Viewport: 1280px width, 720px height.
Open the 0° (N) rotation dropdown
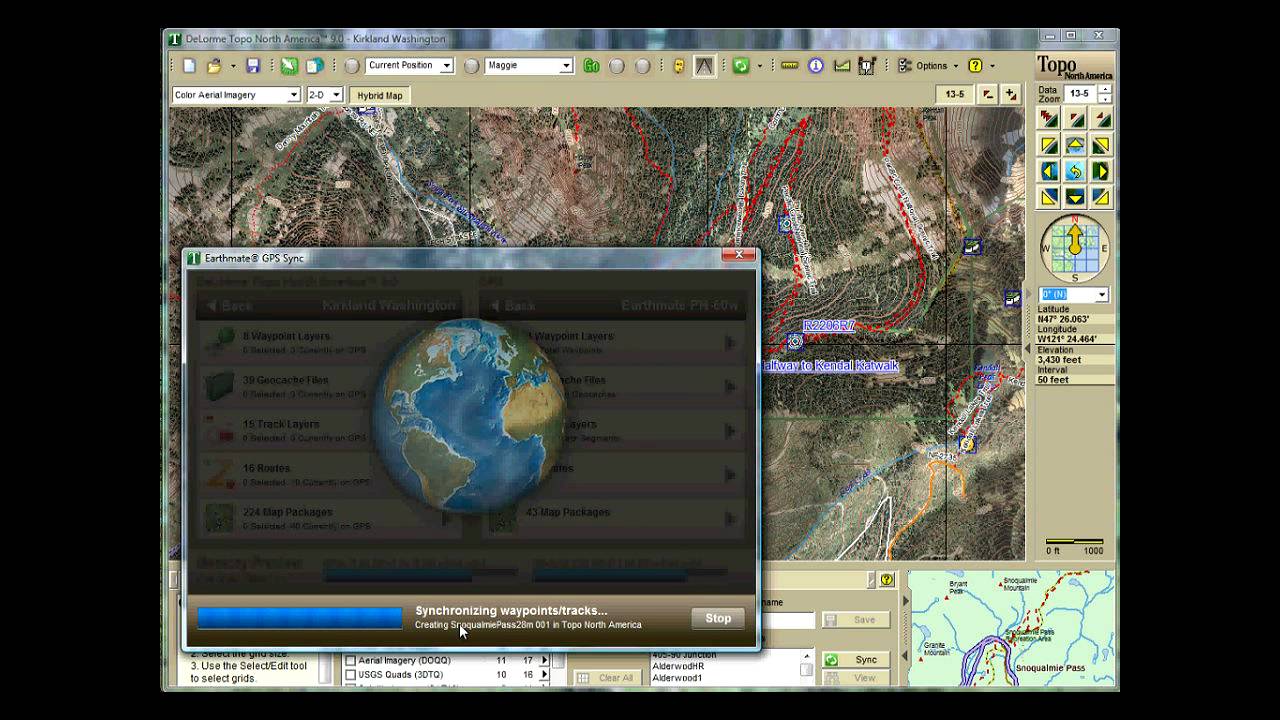(x=1102, y=295)
